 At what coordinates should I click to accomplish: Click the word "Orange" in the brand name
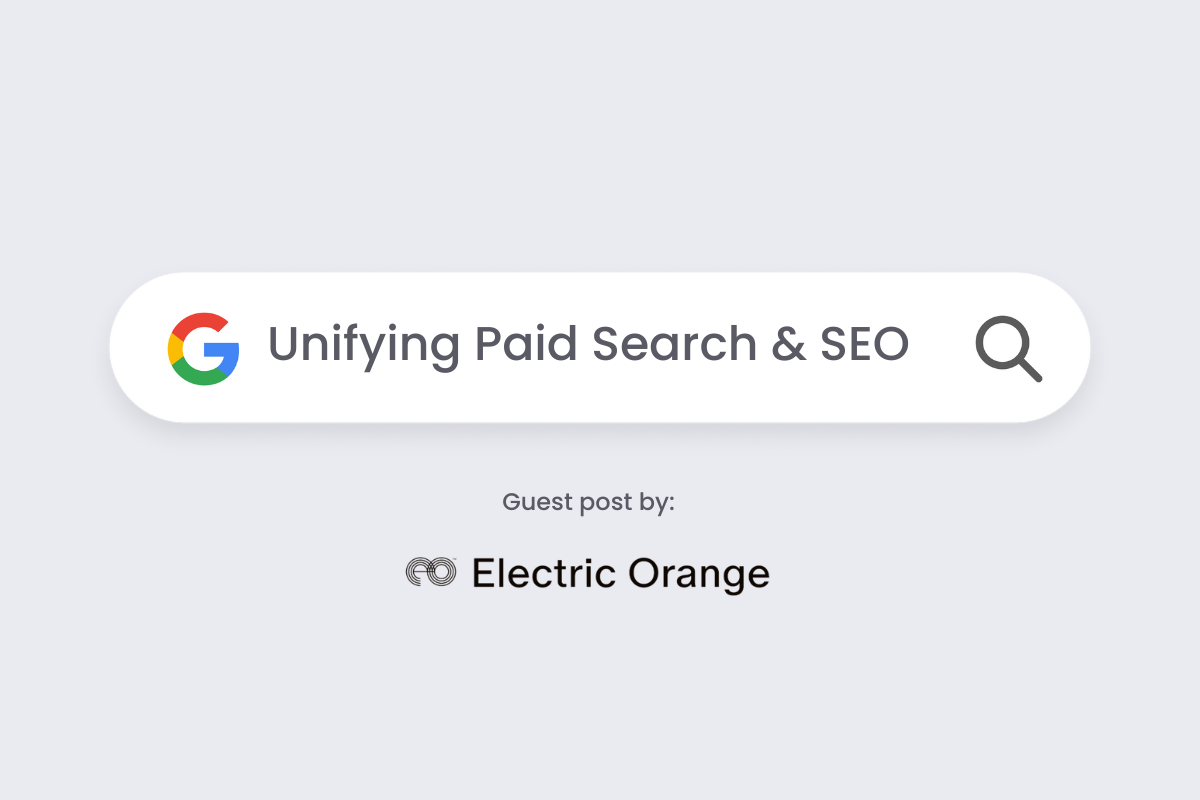coord(699,574)
